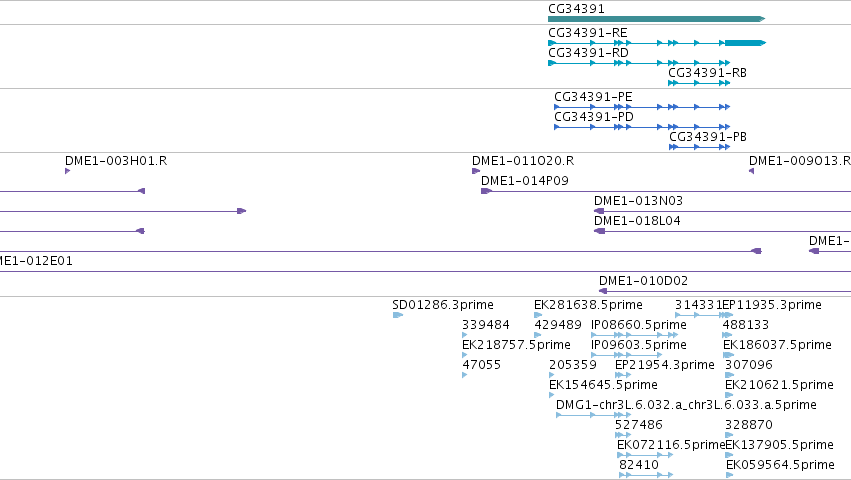Screen dimensions: 851x480
Task: Click the arrow glyph under DME1-009O13.R
Action: [x=752, y=171]
